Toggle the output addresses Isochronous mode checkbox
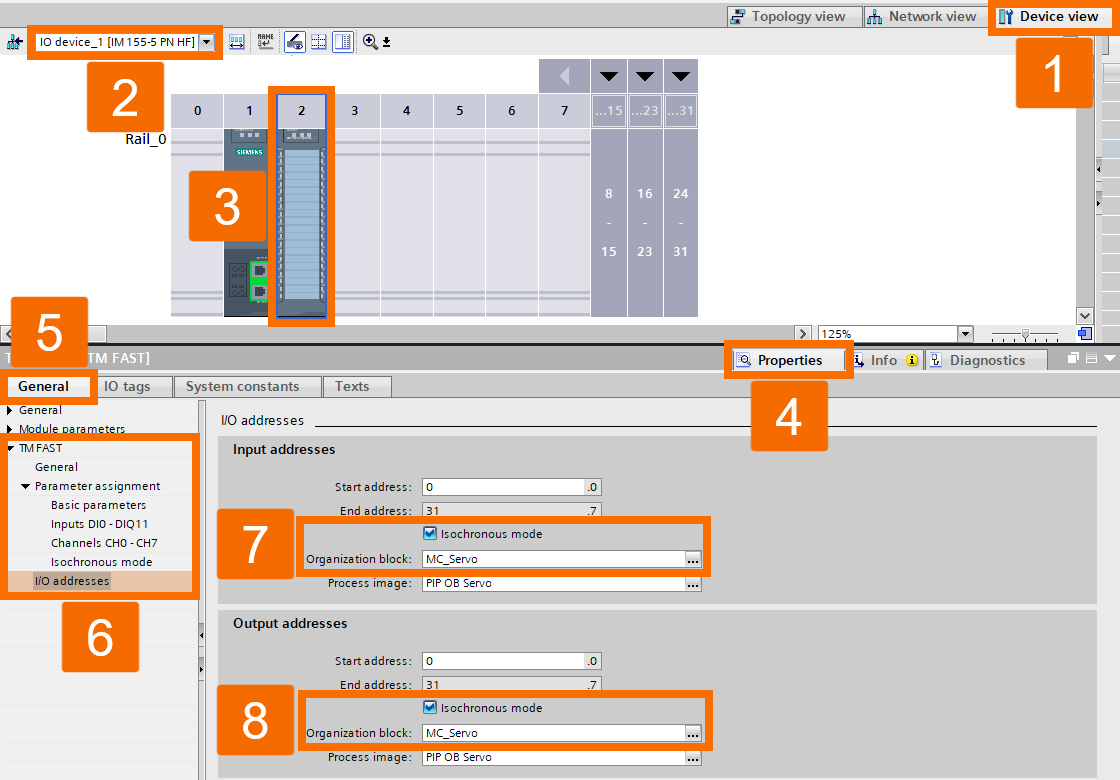 (430, 708)
